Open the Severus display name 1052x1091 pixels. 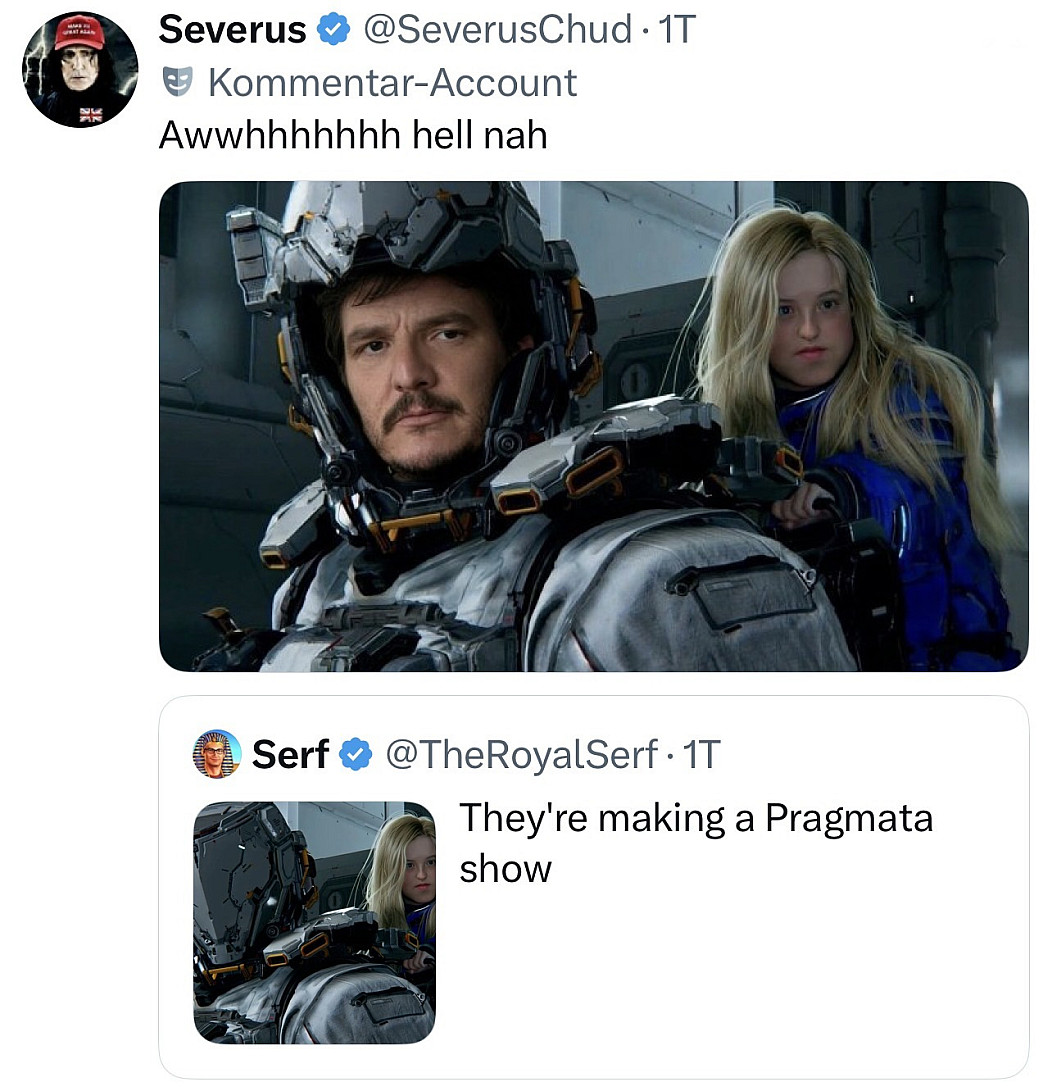tap(232, 30)
